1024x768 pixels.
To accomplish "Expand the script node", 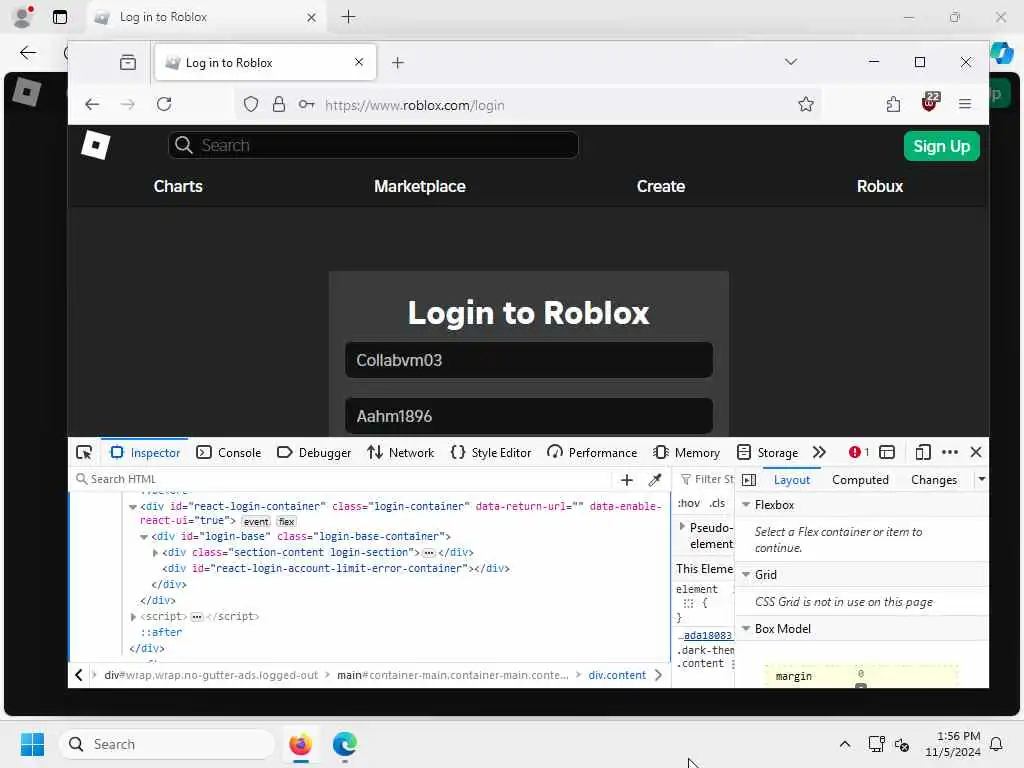I will 133,616.
